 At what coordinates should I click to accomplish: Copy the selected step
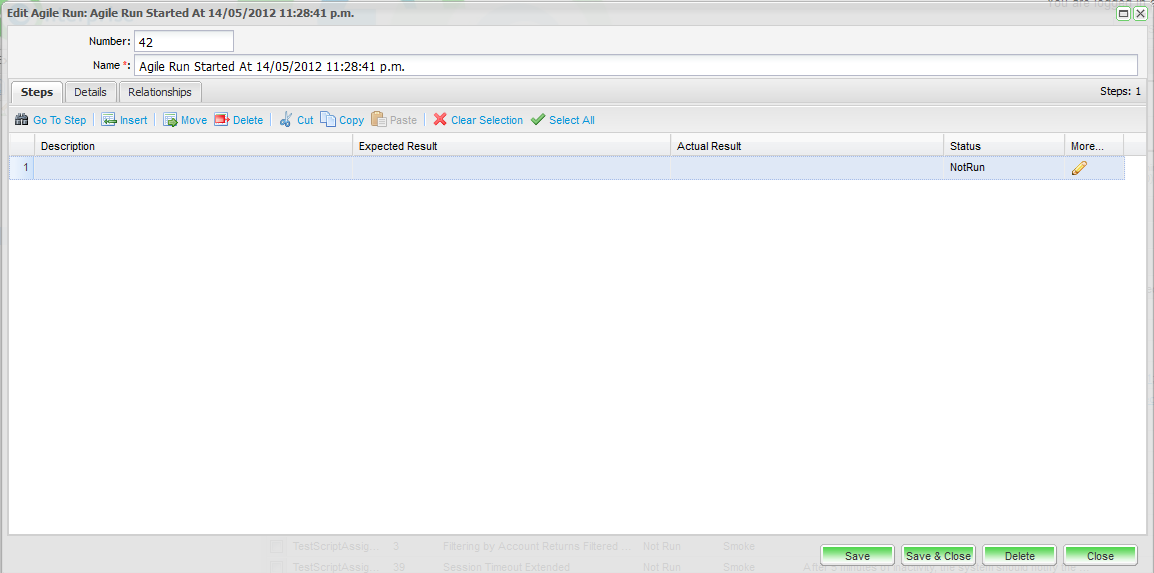coord(328,120)
